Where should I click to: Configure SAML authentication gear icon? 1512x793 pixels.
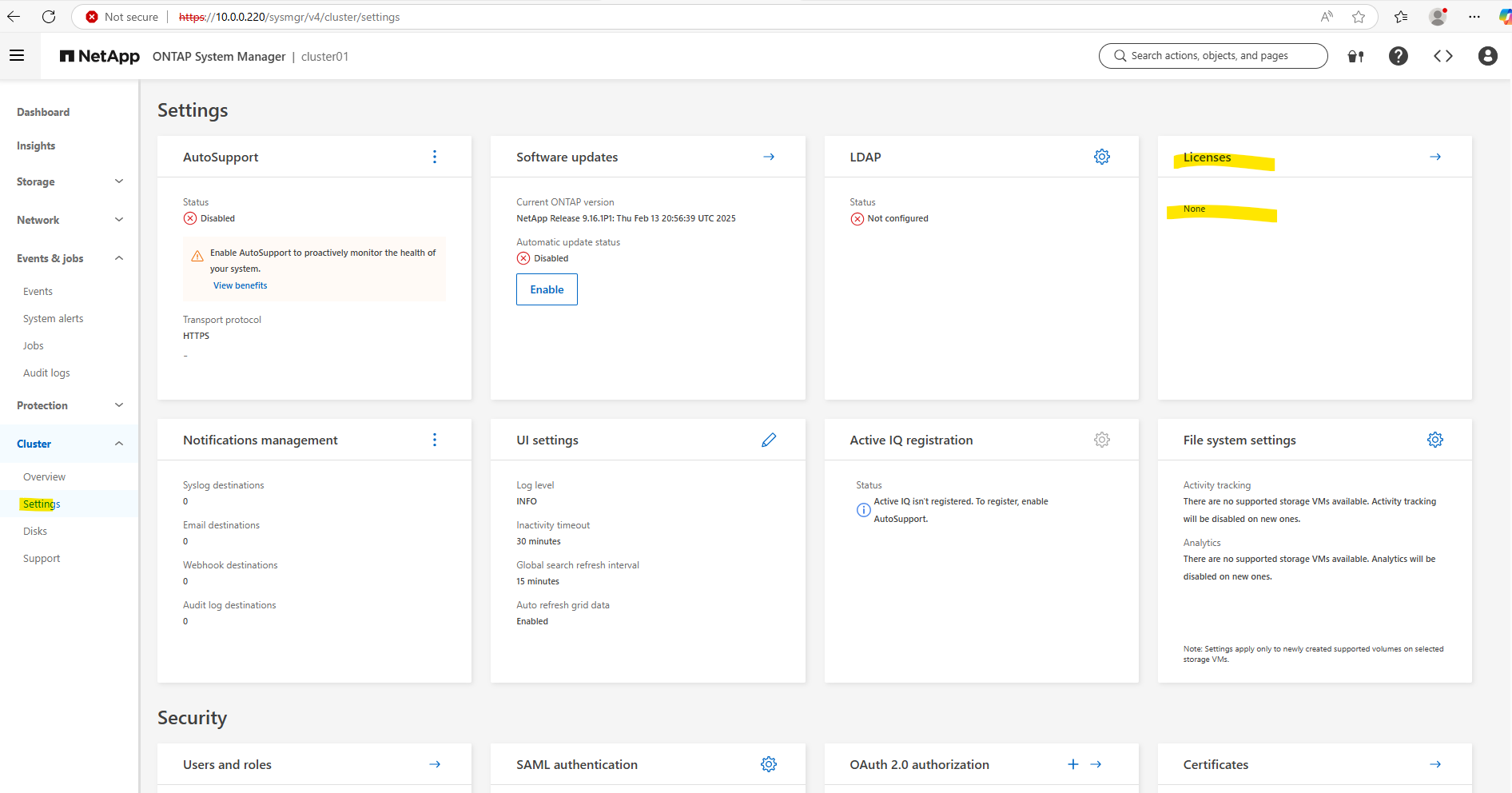point(769,764)
